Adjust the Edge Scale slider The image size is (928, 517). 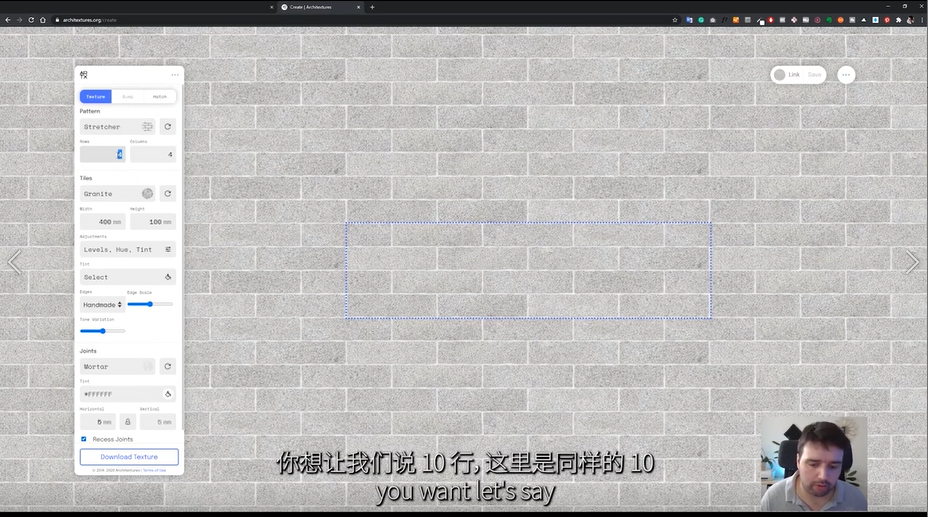150,304
